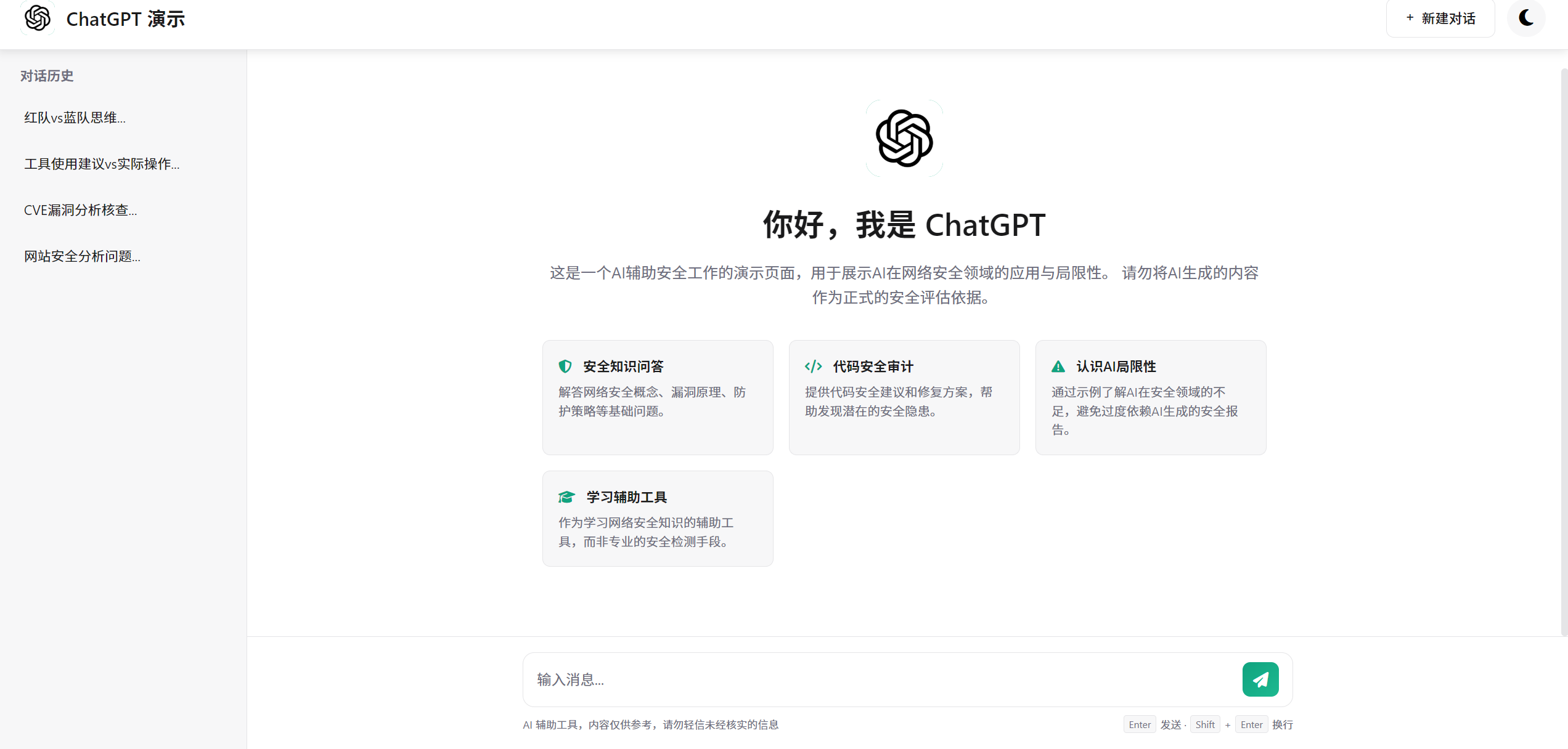Focus the 输入消息 message input field
The width and height of the screenshot is (1568, 749).
[x=884, y=679]
